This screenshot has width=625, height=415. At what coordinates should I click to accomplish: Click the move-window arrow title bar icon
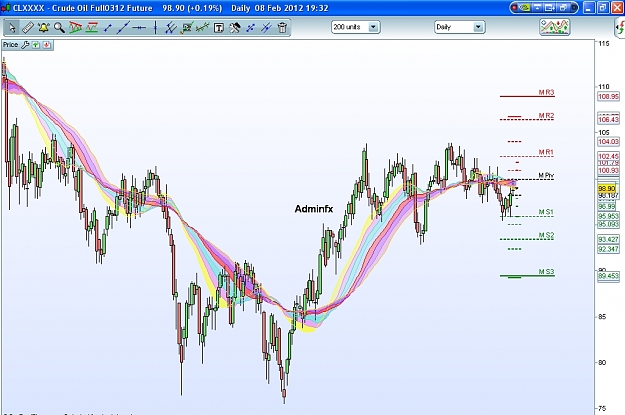tap(550, 8)
